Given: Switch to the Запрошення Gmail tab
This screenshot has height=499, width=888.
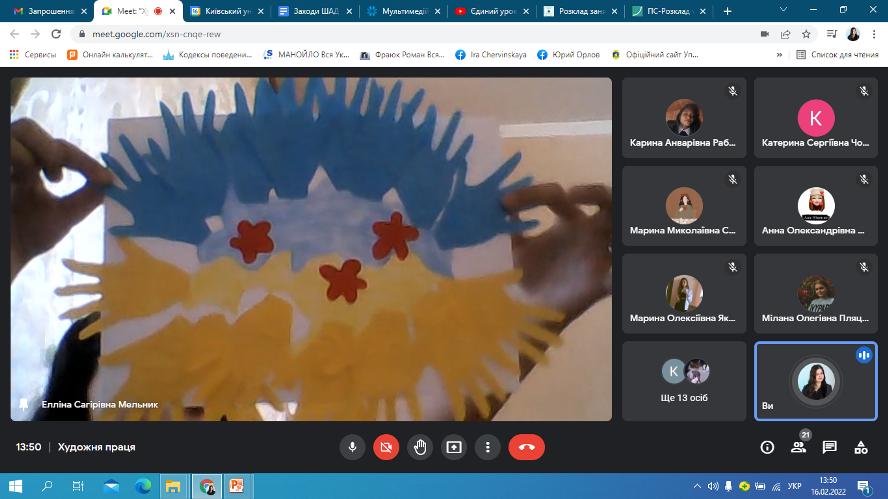Looking at the screenshot, I should click(50, 11).
